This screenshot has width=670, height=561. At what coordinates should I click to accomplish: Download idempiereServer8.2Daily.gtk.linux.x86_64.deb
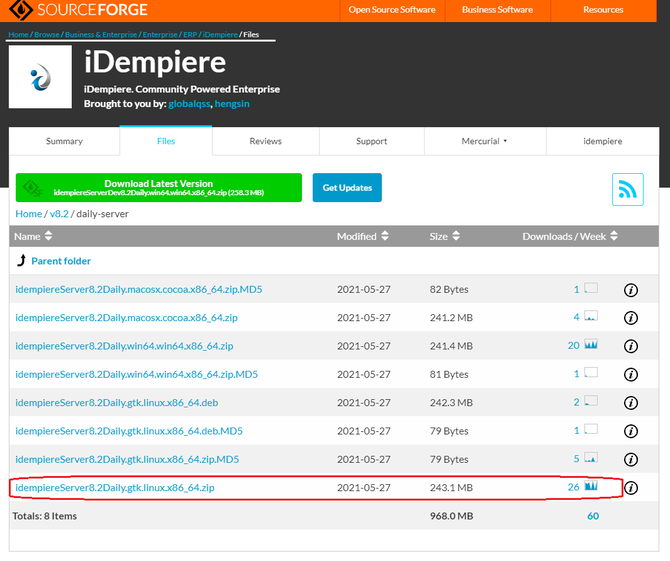coord(117,402)
